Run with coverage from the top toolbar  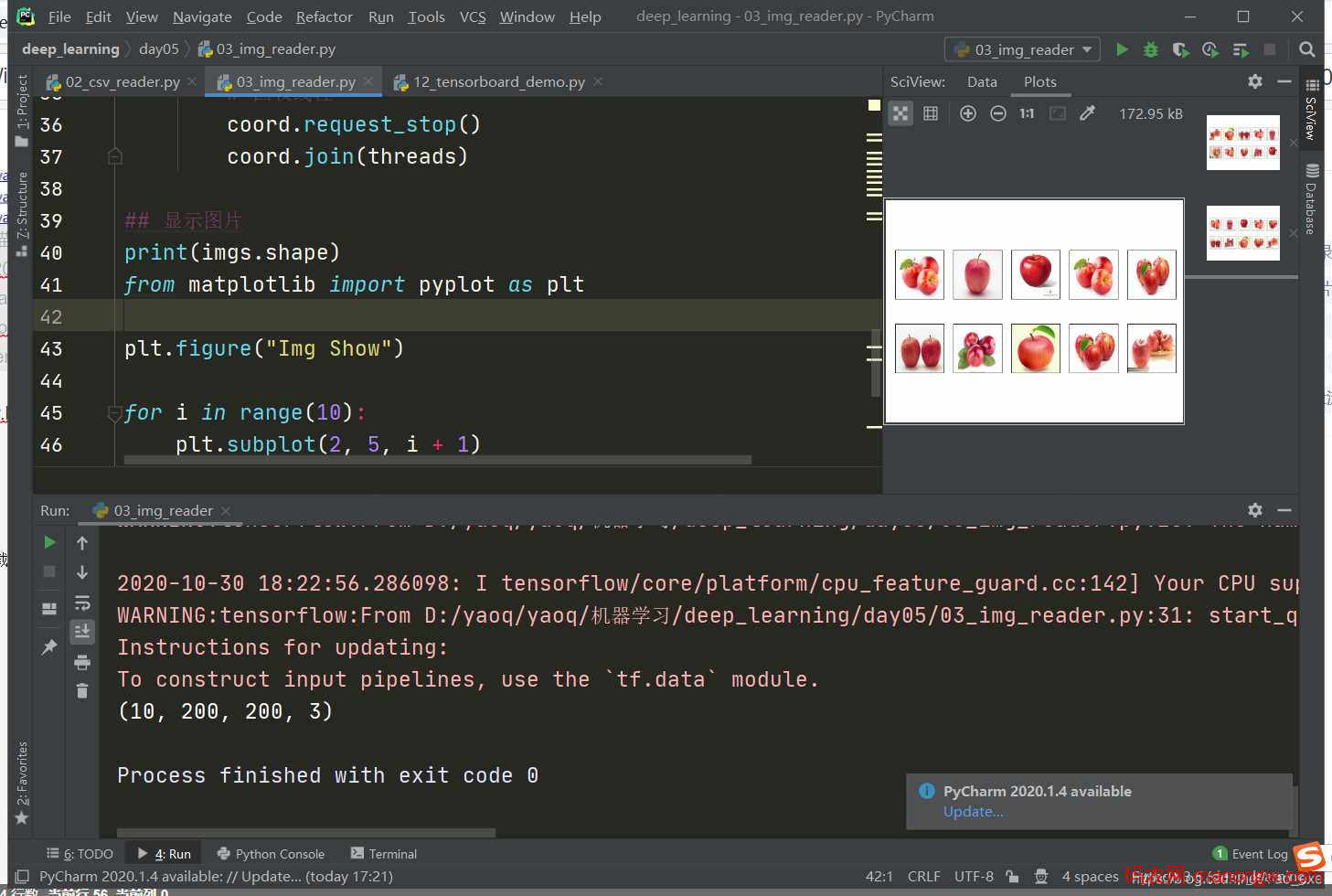pos(1180,49)
